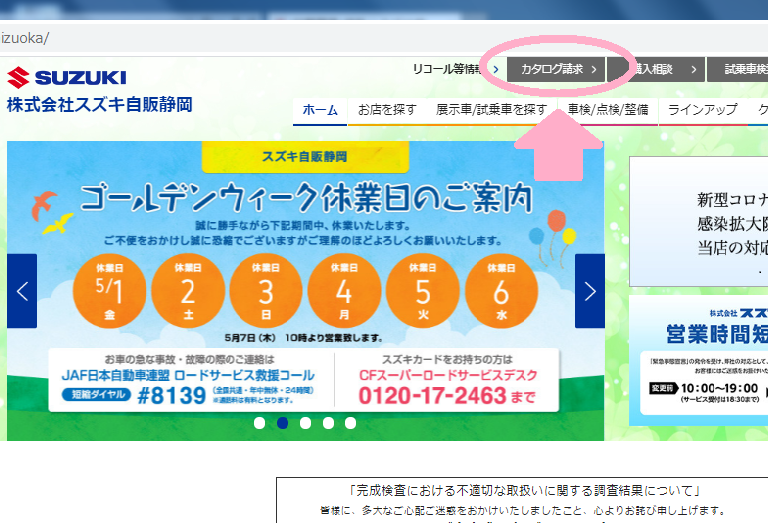Click JAF日本自動車連盟 ロードサービス救援コール text
The height and width of the screenshot is (524, 768).
coord(188,376)
